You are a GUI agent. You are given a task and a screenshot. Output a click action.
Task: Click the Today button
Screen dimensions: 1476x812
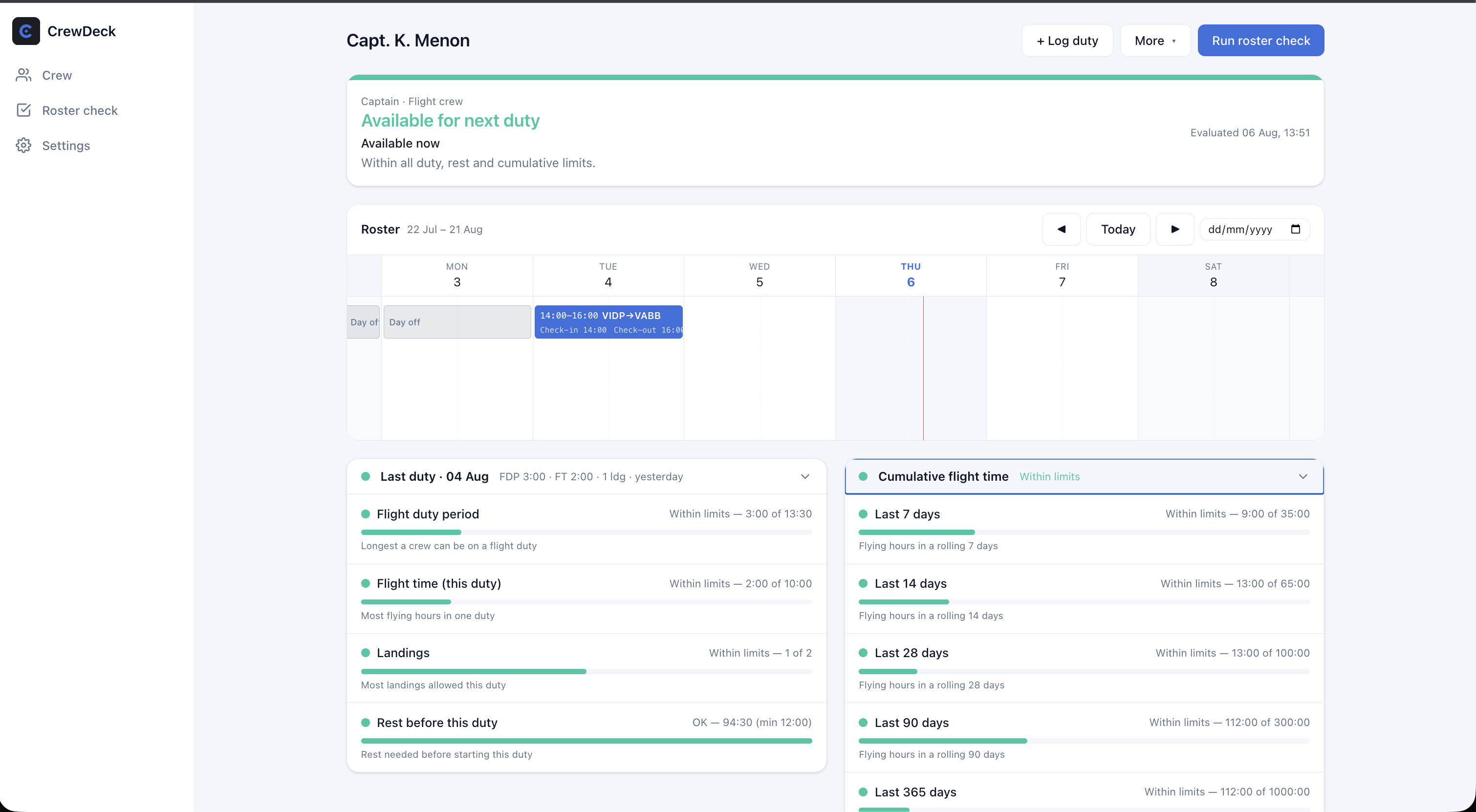[x=1118, y=229]
